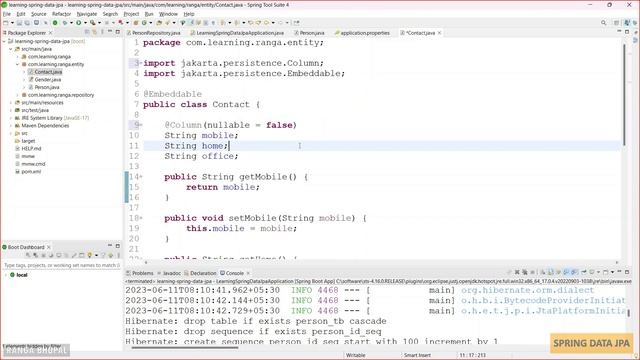Minimize the Package Explorer view
This screenshot has width=640, height=360.
pos(110,32)
